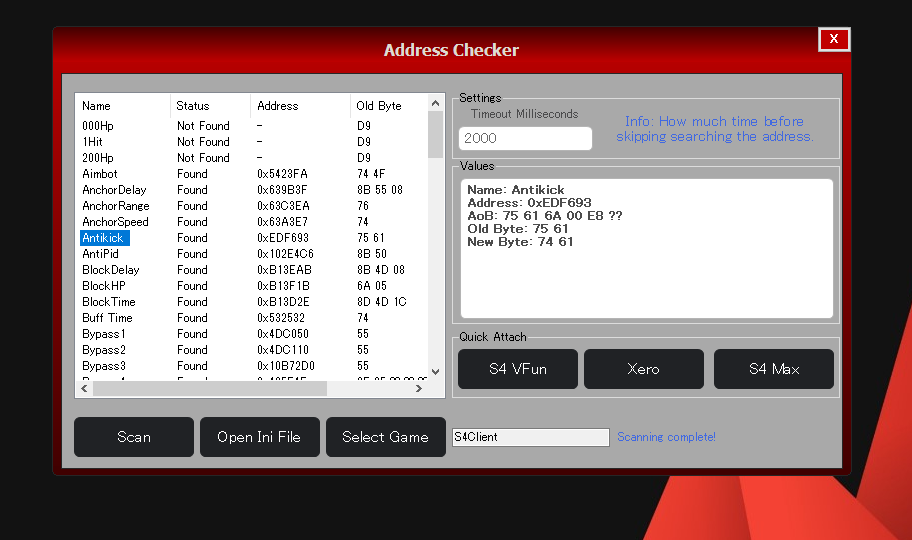Click address 0x102E4C6 of AntiPid
This screenshot has height=540, width=912.
click(x=285, y=254)
